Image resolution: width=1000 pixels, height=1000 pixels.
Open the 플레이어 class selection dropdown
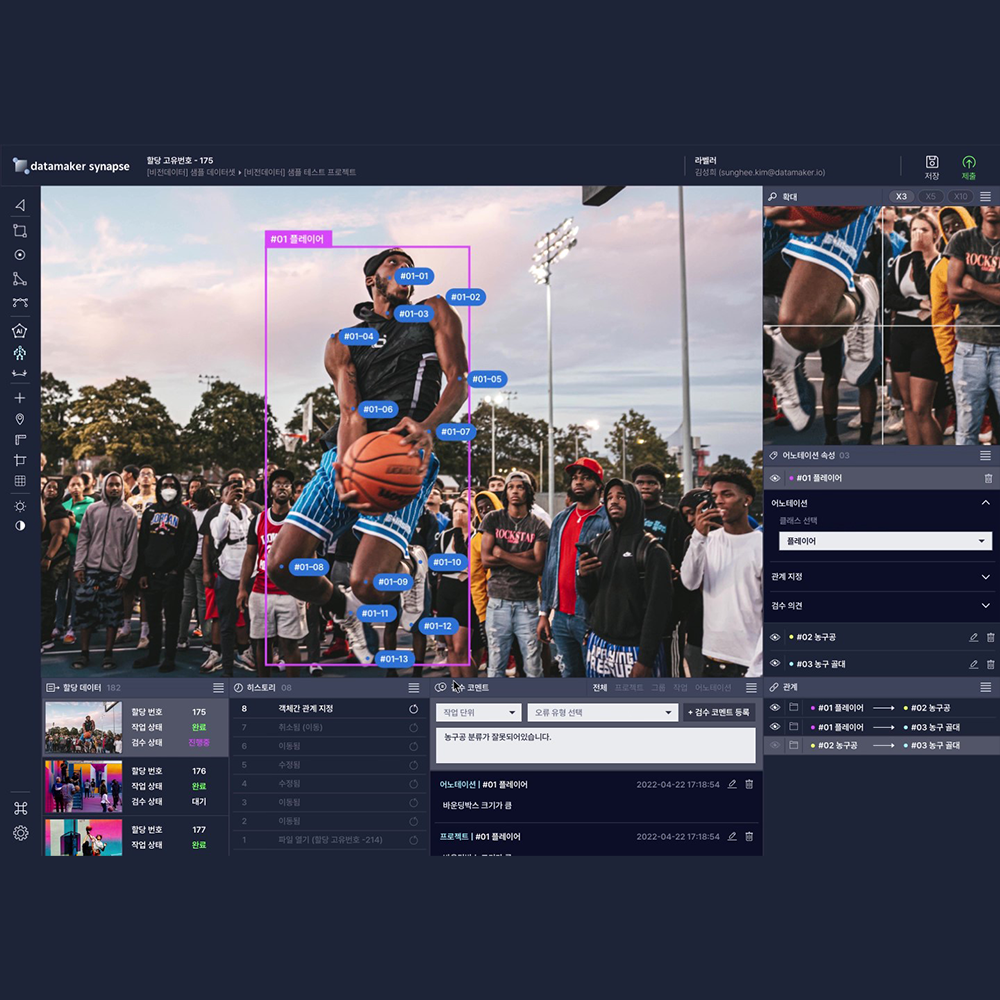coord(885,541)
